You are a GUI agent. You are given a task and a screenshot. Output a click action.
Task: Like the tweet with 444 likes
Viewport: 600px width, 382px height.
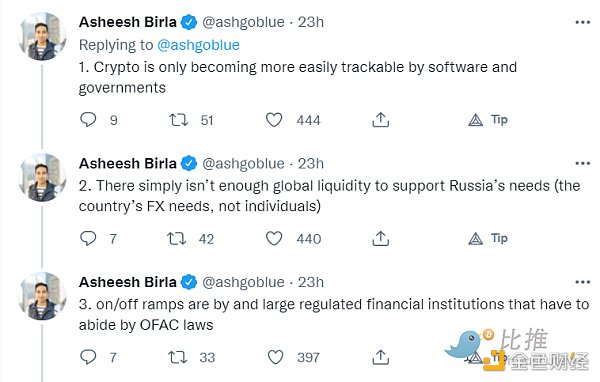[274, 120]
